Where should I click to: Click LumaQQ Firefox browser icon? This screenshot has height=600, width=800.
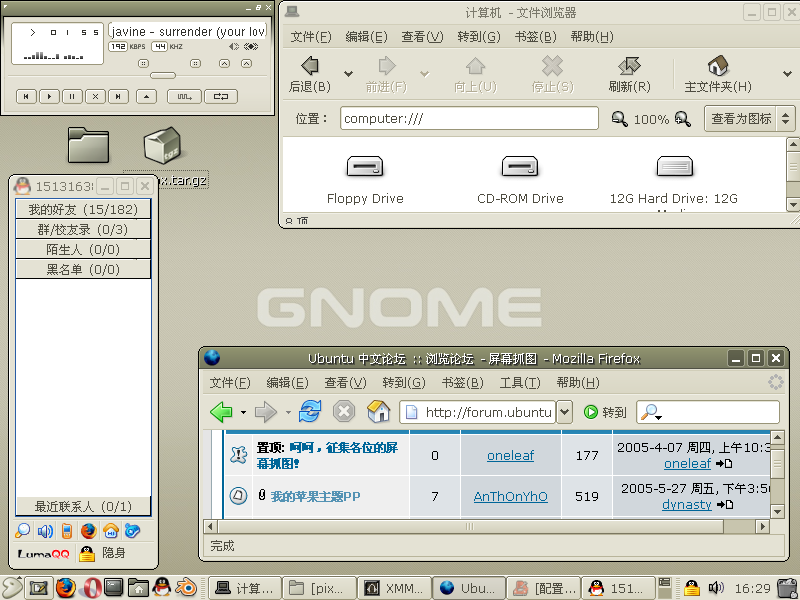point(88,531)
